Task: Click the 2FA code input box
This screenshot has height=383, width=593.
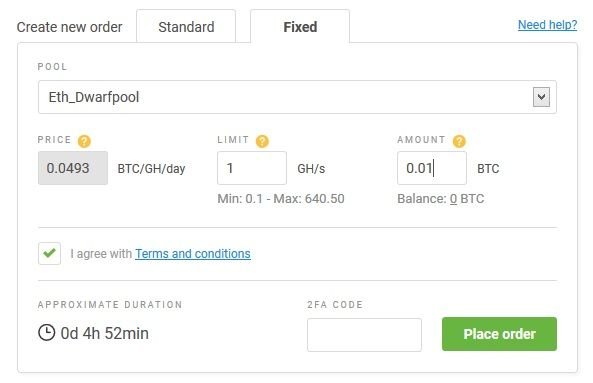Action: coord(364,335)
